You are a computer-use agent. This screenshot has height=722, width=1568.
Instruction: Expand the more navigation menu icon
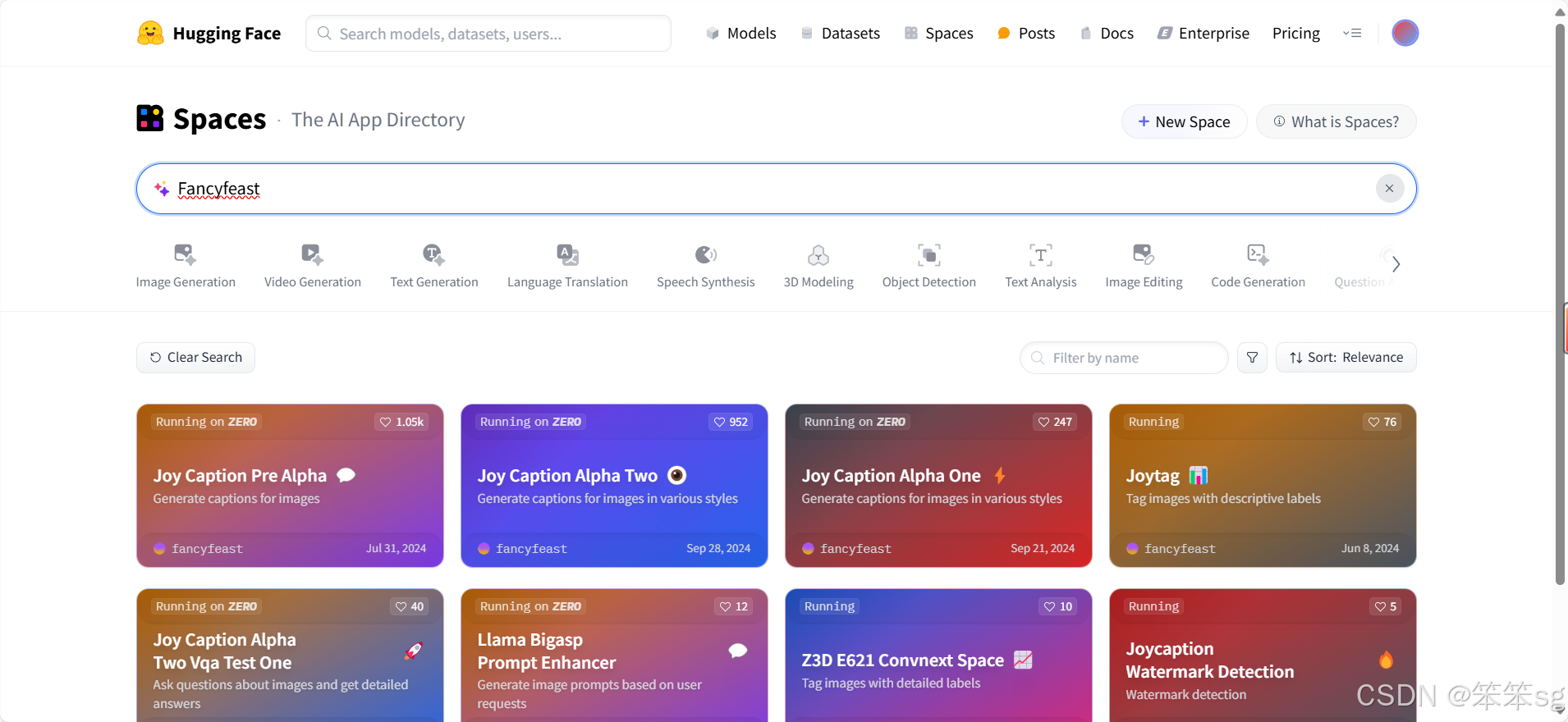click(x=1352, y=34)
